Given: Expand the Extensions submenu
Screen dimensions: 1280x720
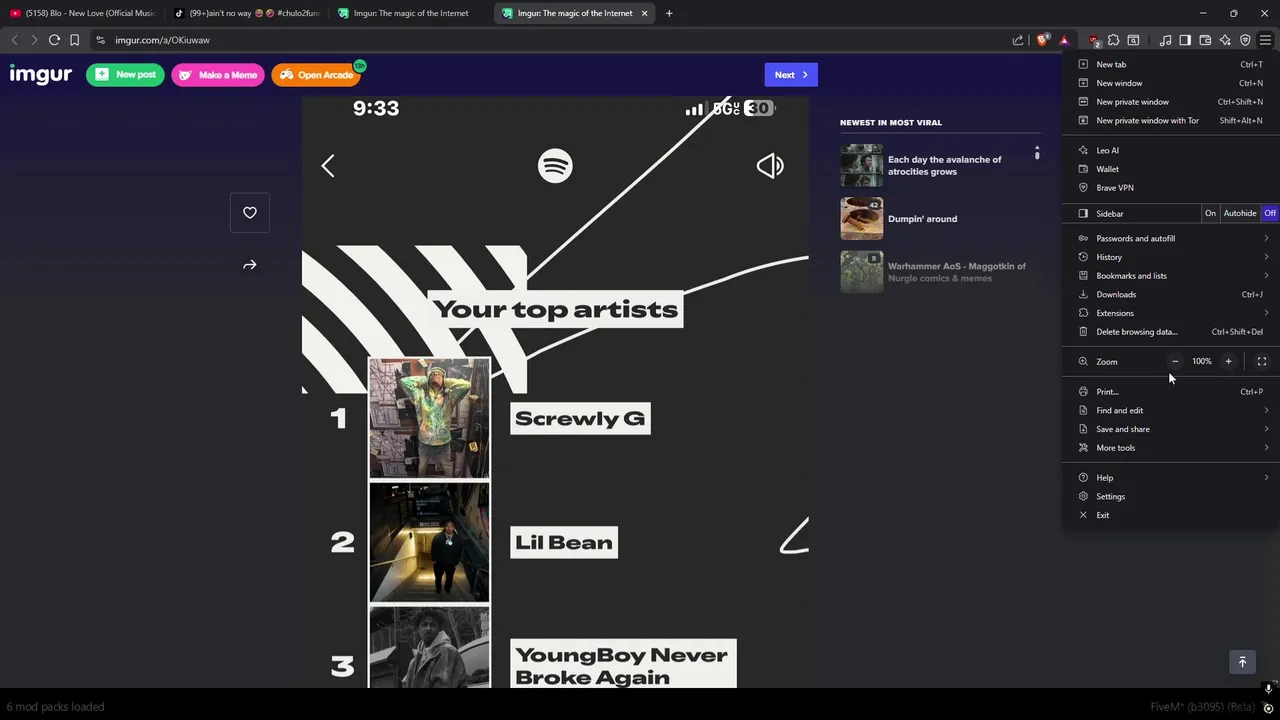Looking at the screenshot, I should 1171,313.
